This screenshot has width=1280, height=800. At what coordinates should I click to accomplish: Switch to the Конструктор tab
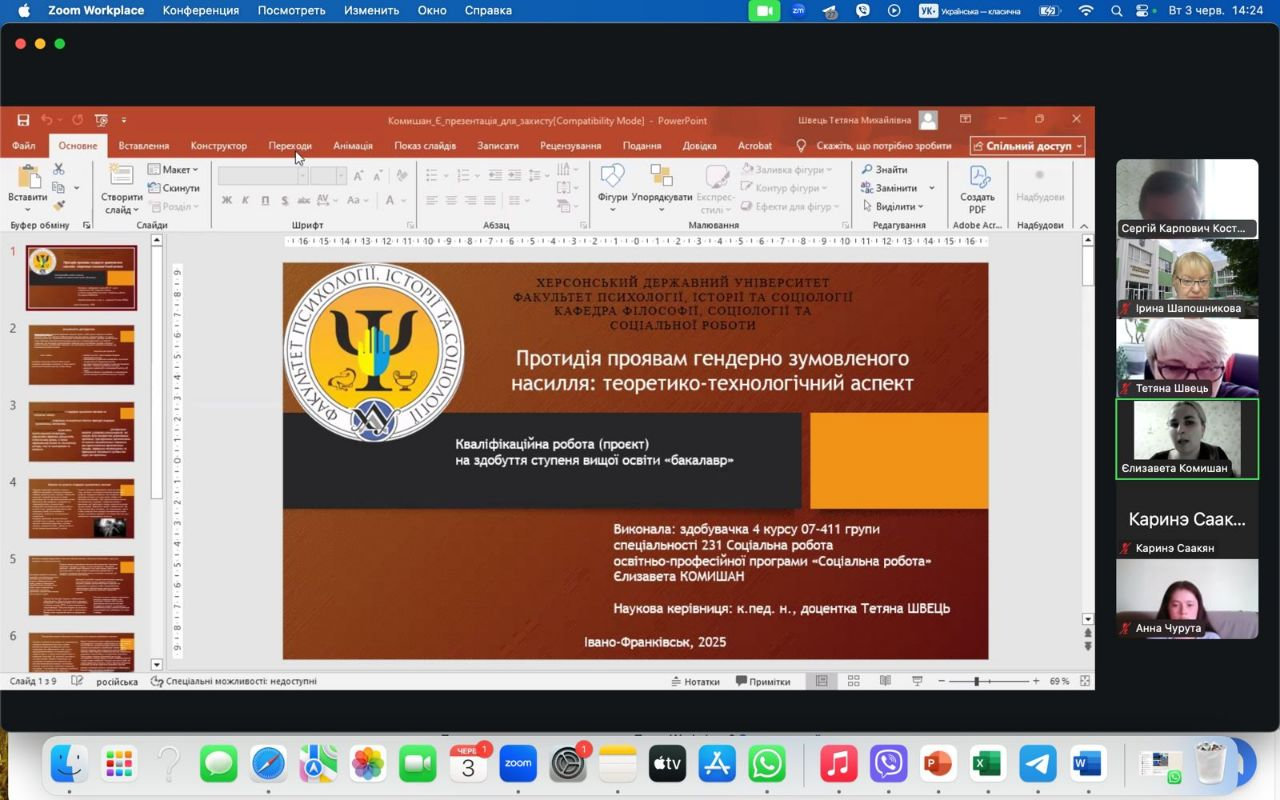coord(218,146)
